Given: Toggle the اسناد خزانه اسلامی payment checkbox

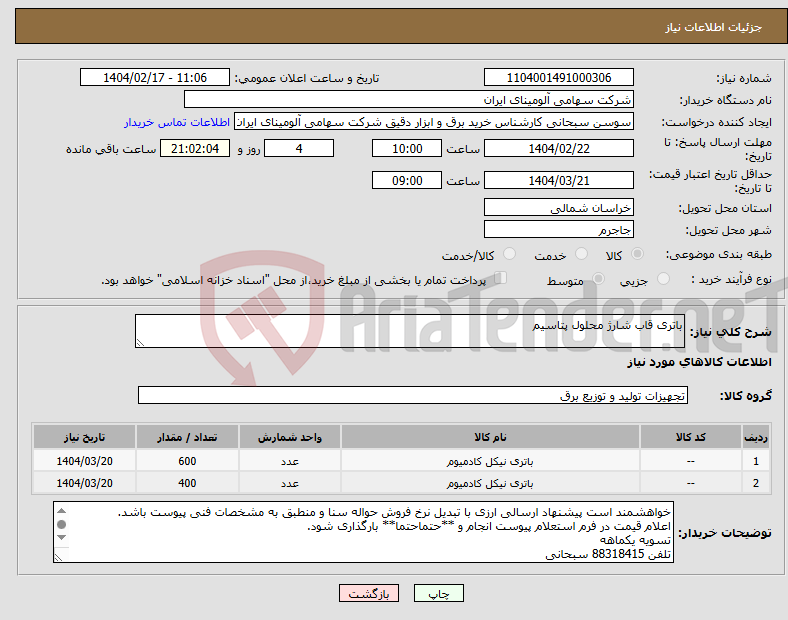Looking at the screenshot, I should point(501,278).
